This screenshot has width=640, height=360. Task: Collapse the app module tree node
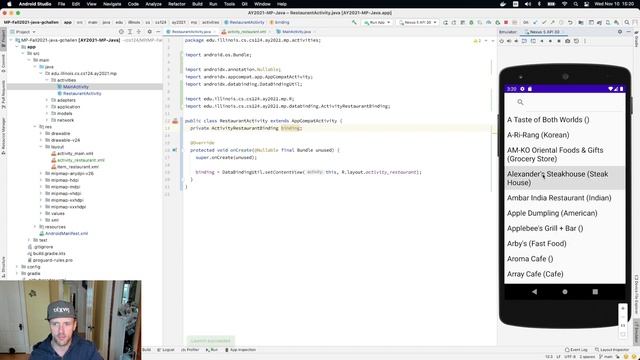click(17, 47)
